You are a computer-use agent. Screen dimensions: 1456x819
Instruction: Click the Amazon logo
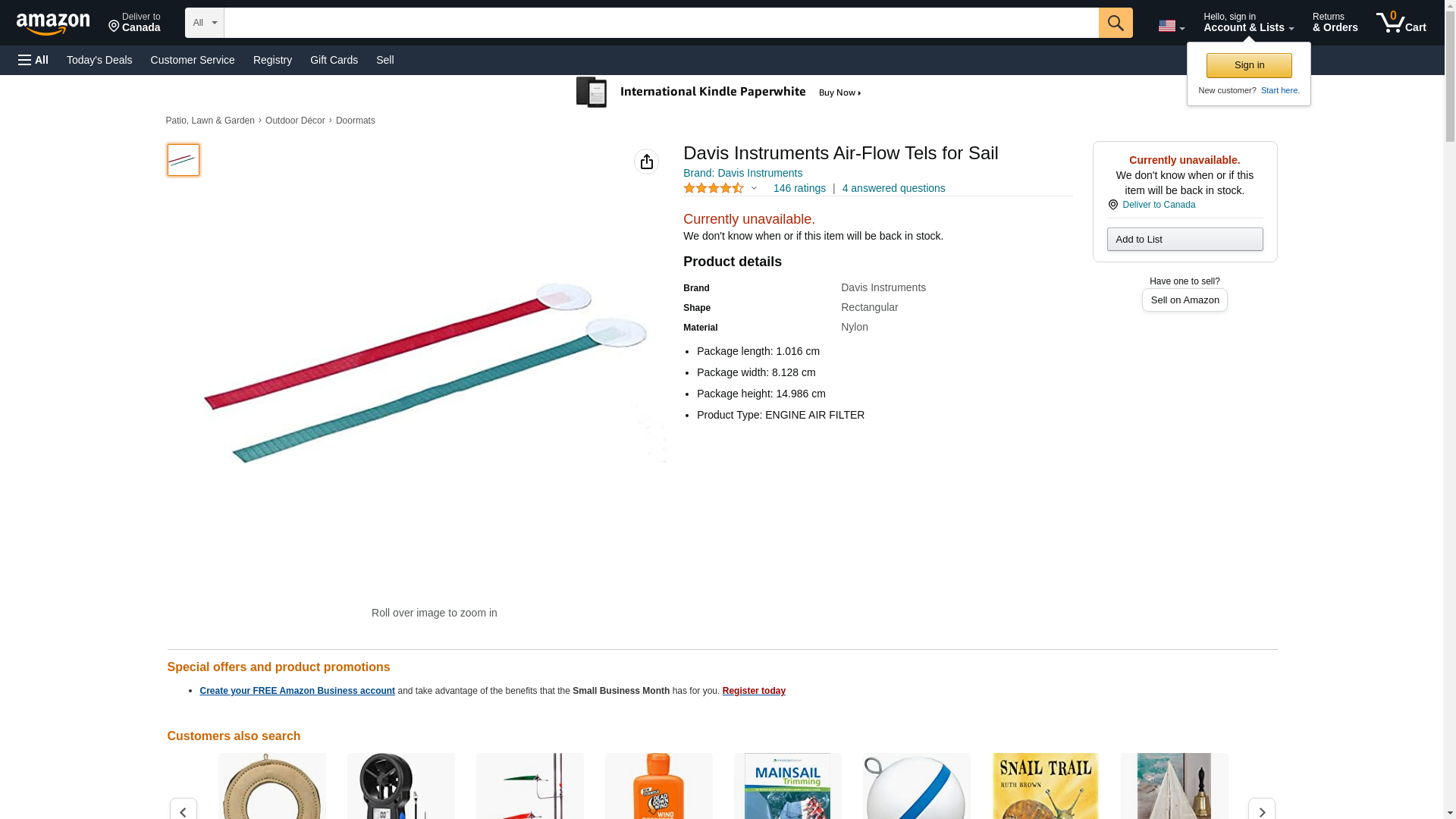tap(53, 24)
